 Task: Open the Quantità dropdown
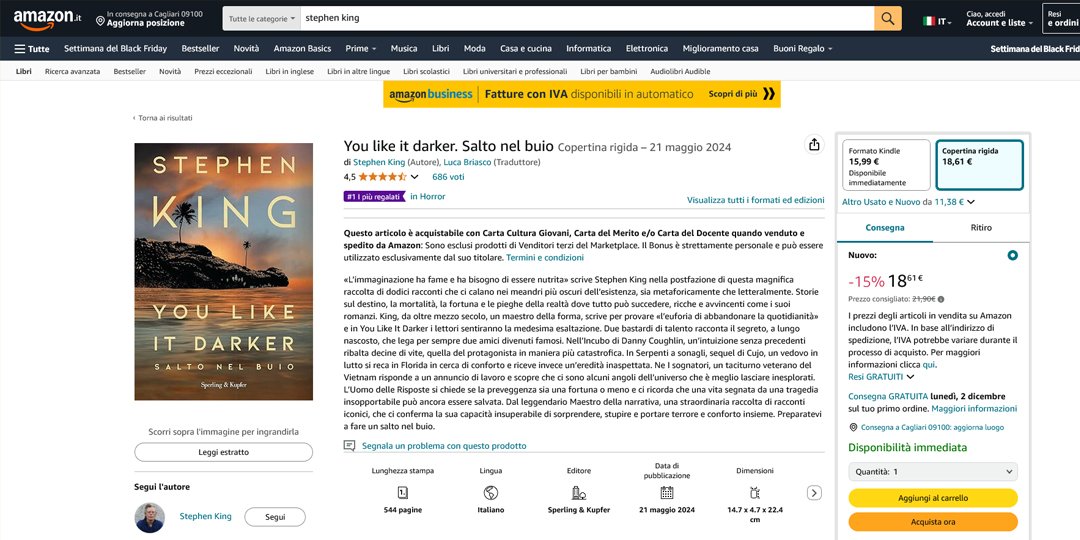point(933,472)
